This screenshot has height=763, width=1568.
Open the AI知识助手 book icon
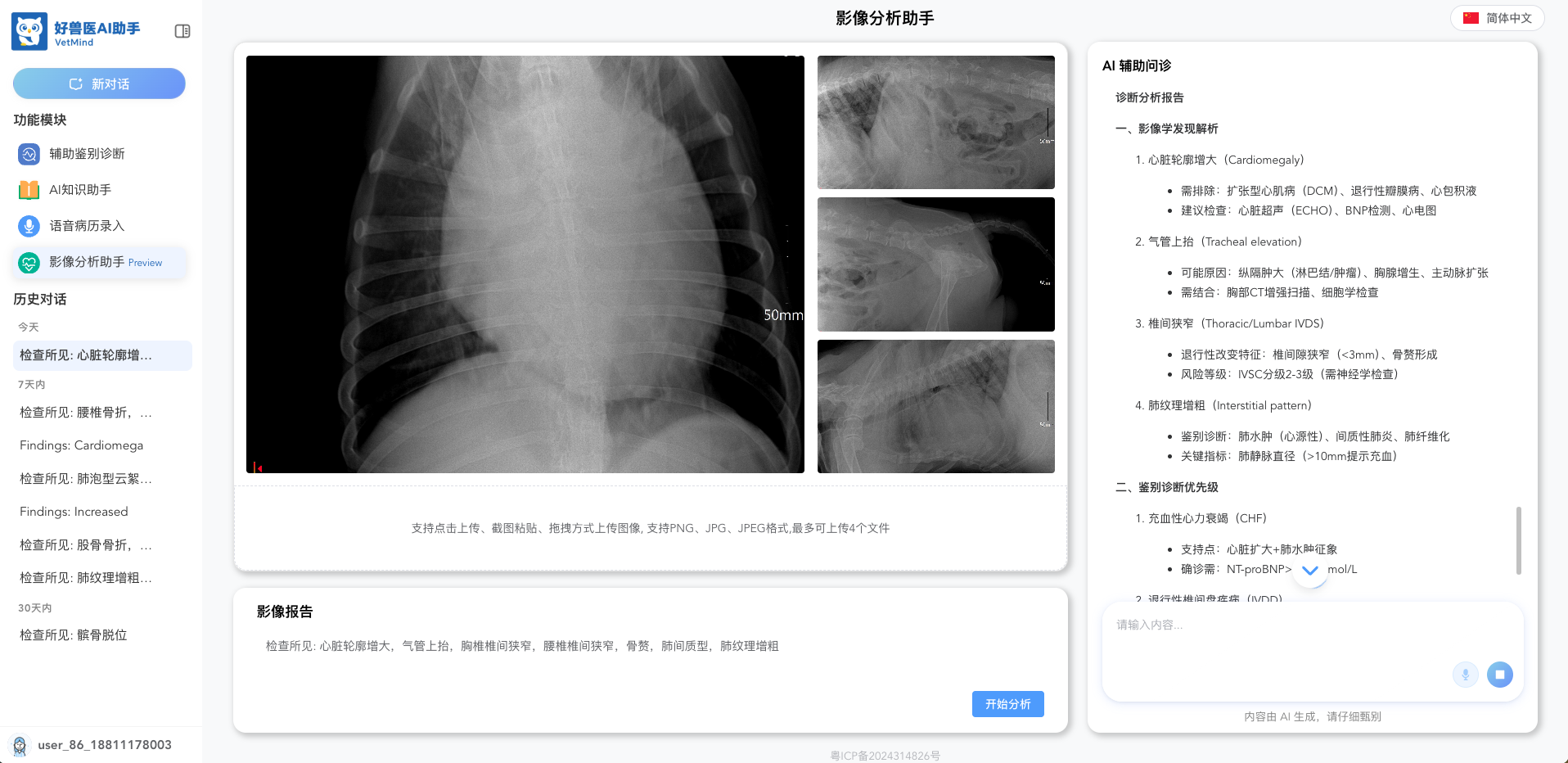[29, 190]
